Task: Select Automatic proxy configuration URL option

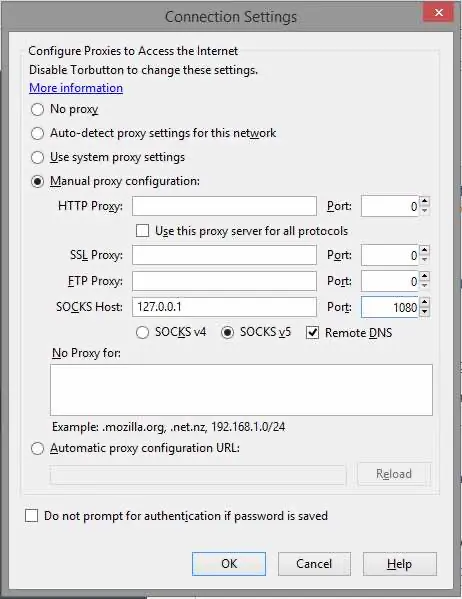Action: (x=37, y=448)
